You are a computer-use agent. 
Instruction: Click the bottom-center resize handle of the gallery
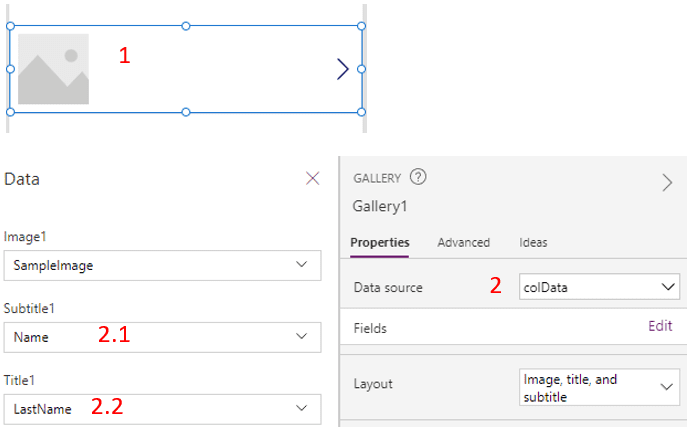pyautogui.click(x=186, y=112)
